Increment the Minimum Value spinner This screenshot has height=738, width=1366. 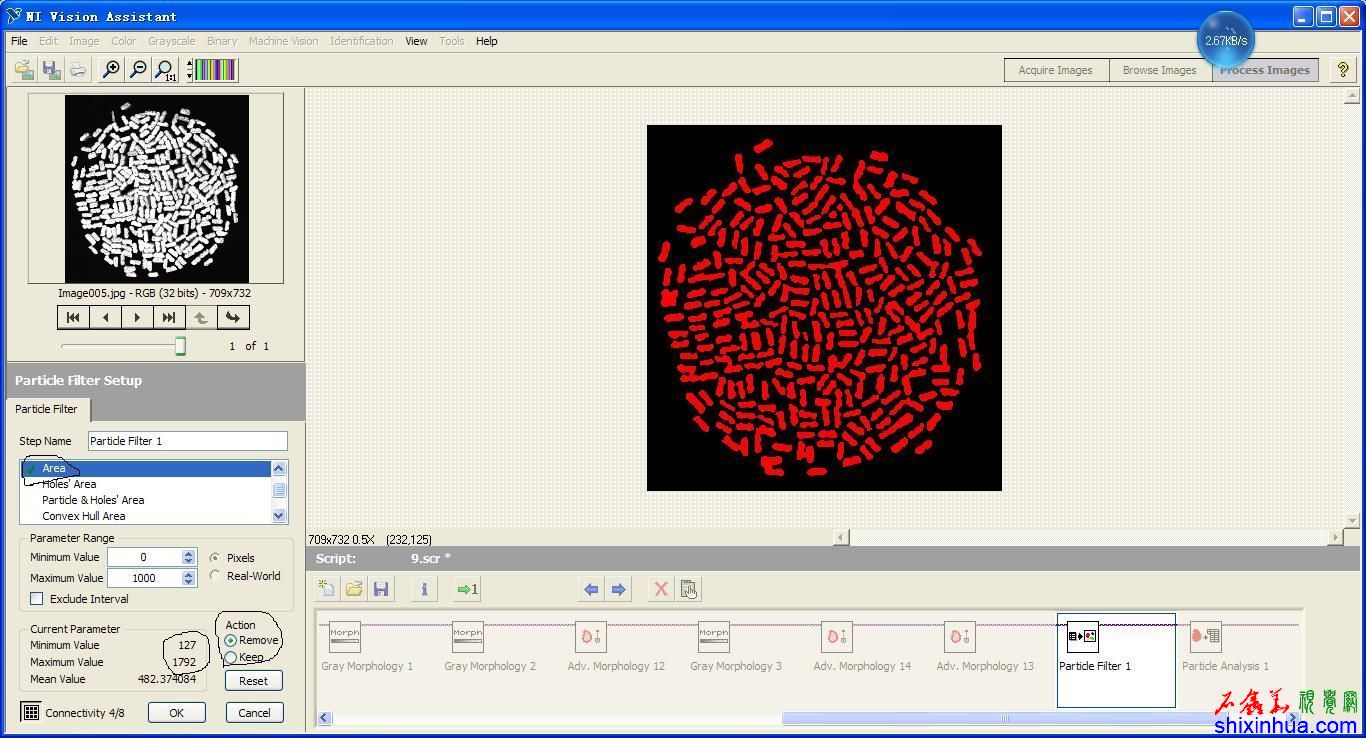click(188, 553)
